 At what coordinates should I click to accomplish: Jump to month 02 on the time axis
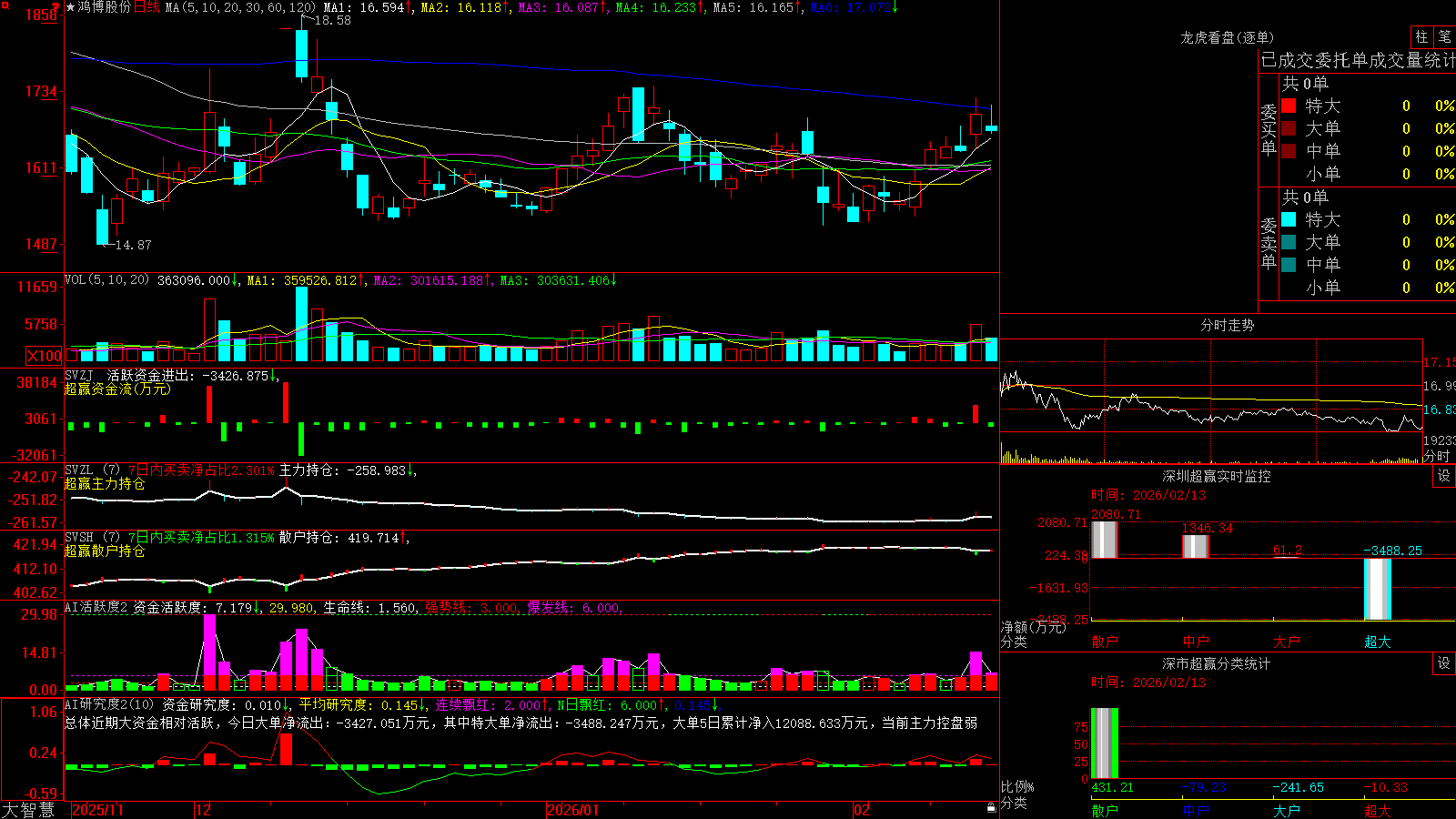tap(862, 810)
